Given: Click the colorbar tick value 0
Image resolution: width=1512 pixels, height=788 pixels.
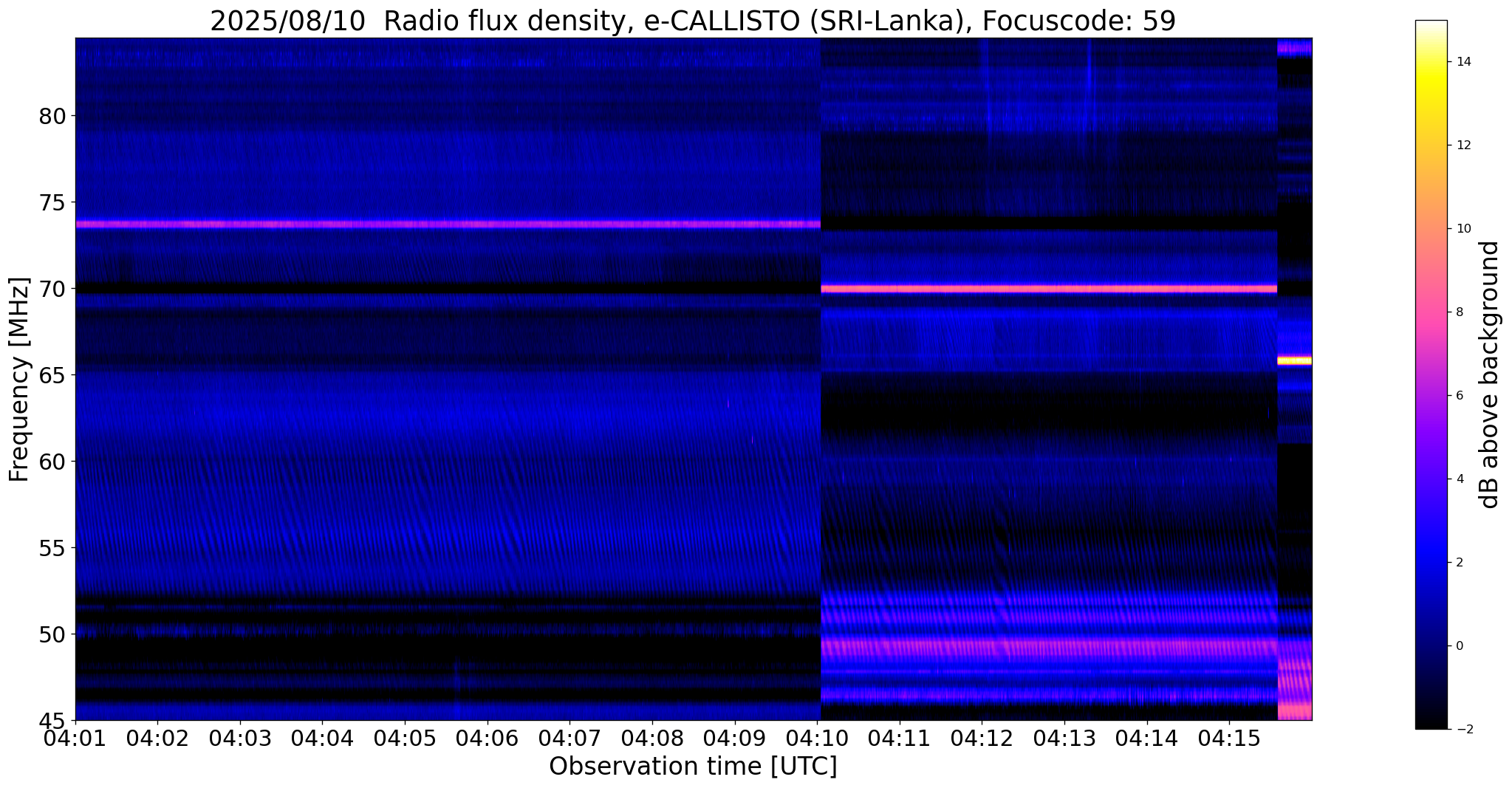Looking at the screenshot, I should pyautogui.click(x=1459, y=646).
